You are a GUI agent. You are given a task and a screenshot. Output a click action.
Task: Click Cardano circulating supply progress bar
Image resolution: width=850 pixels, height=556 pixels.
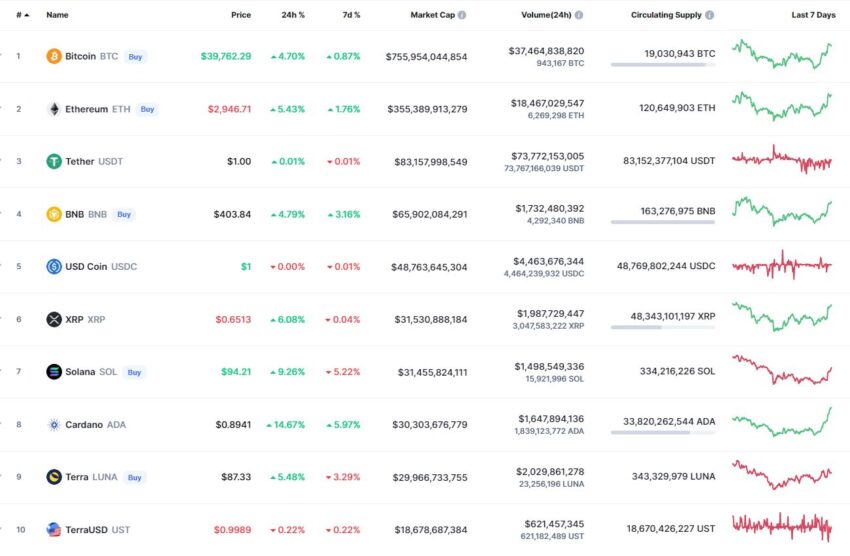click(x=662, y=432)
